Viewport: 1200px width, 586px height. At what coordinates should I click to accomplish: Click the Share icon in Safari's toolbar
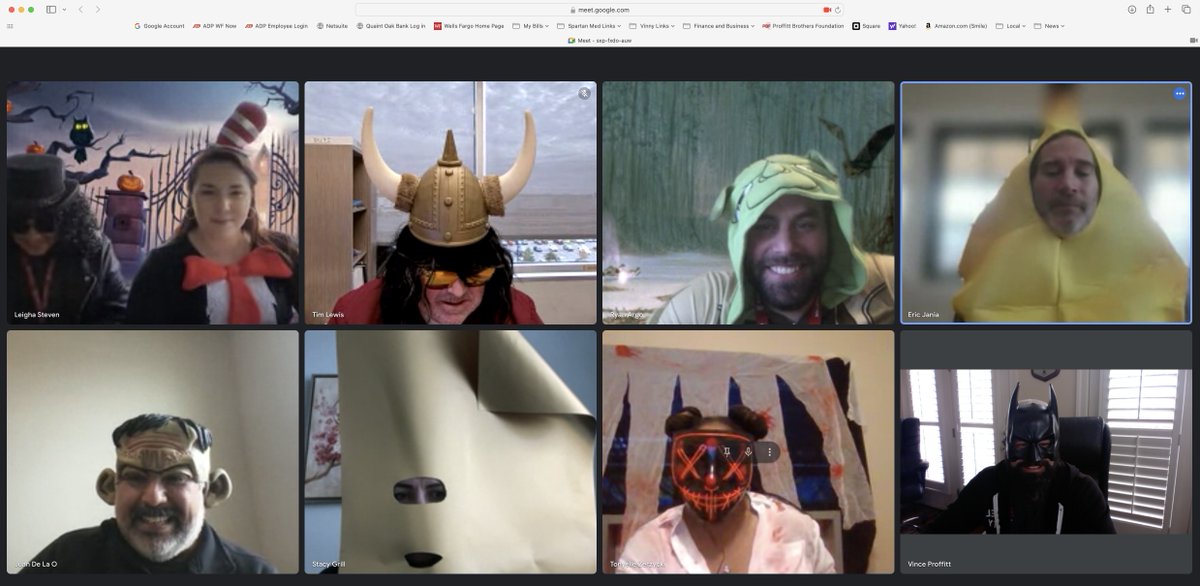[1150, 9]
